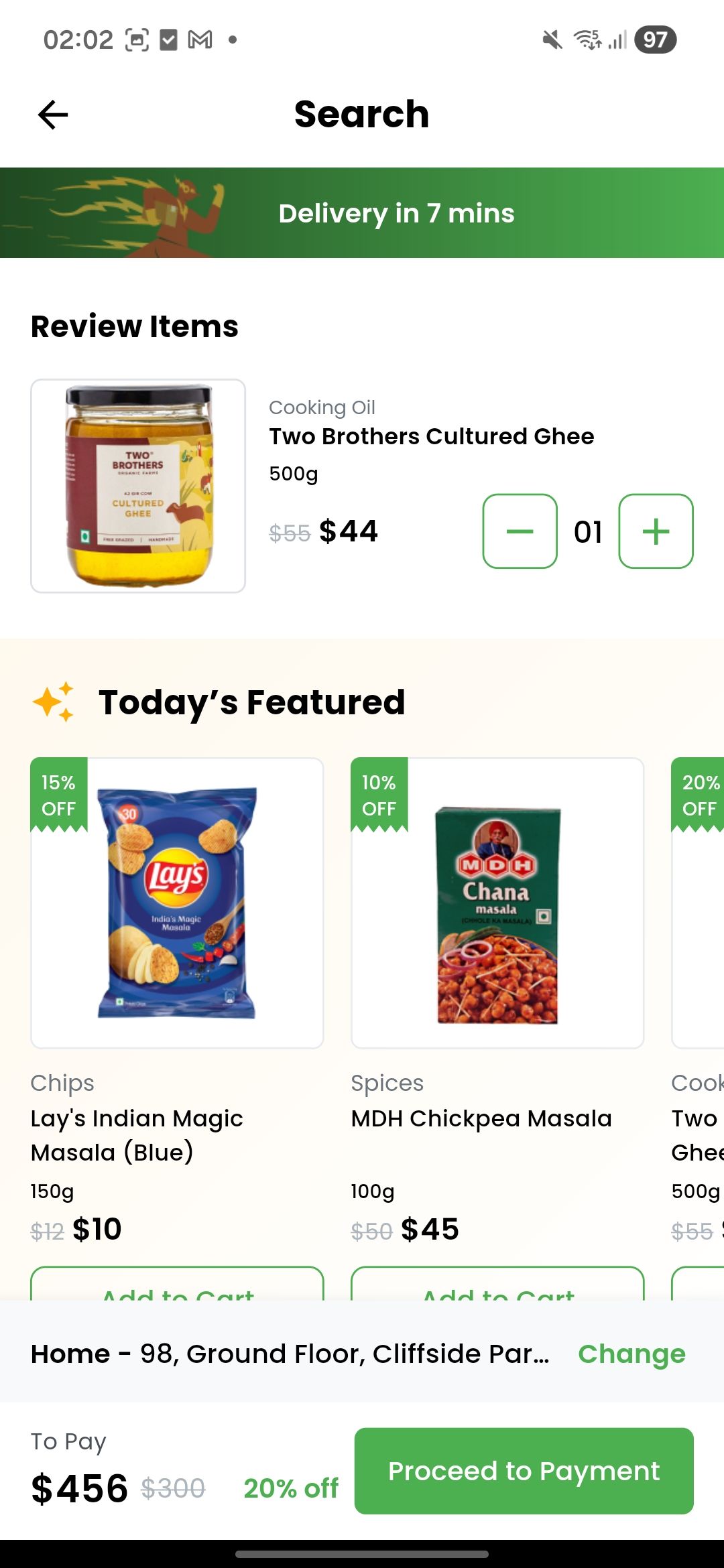
Task: Open Lay's Indian Magic Masala image
Action: (x=177, y=903)
